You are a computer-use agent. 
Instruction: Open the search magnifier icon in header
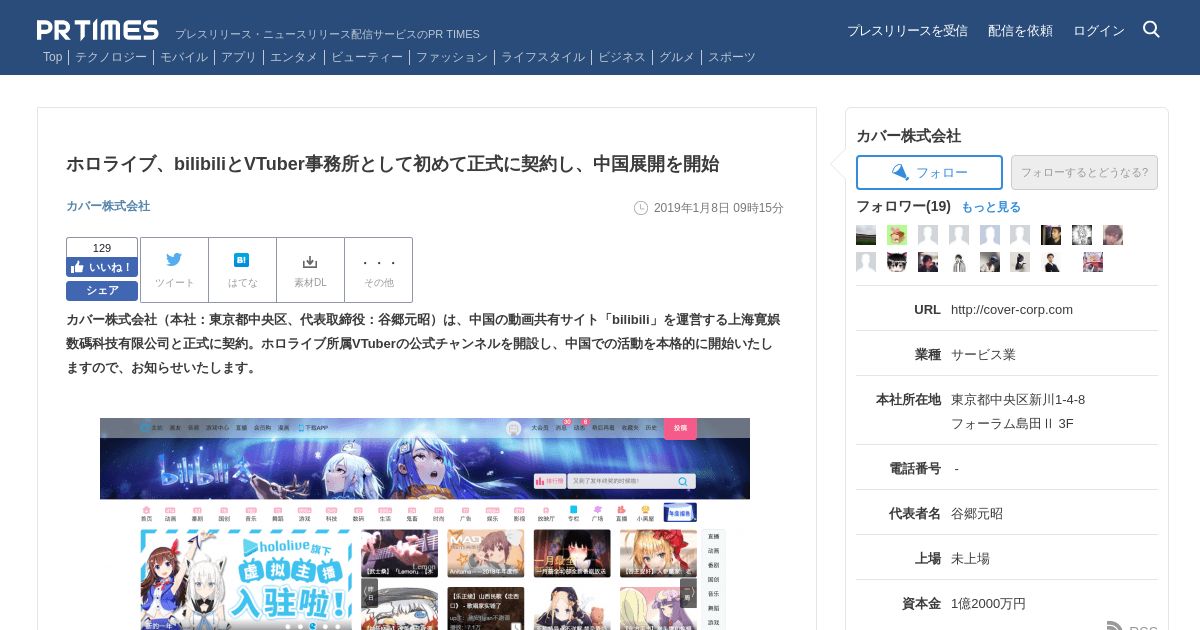click(x=1151, y=30)
